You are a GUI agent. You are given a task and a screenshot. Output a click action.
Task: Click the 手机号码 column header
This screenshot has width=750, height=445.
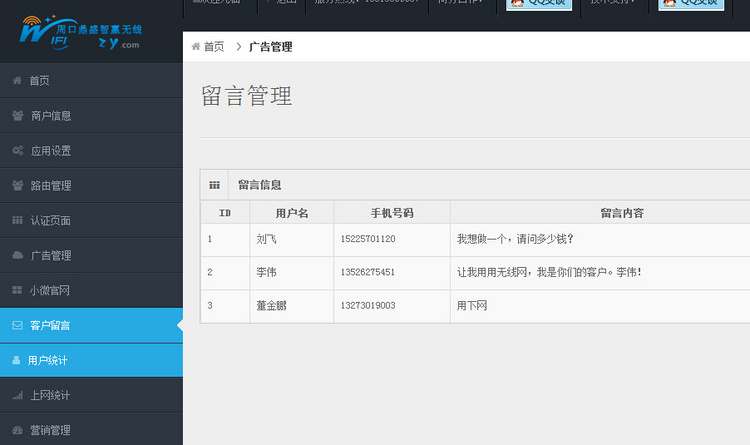tap(392, 213)
